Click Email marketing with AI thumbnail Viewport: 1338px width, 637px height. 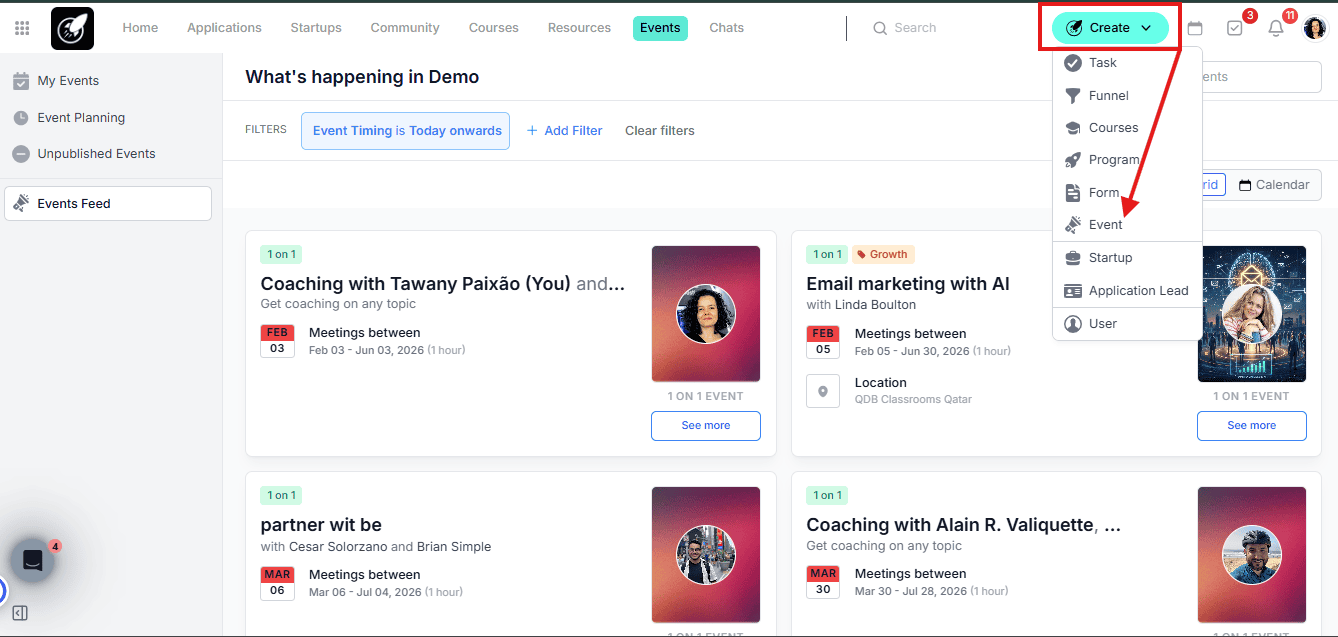coord(1252,314)
